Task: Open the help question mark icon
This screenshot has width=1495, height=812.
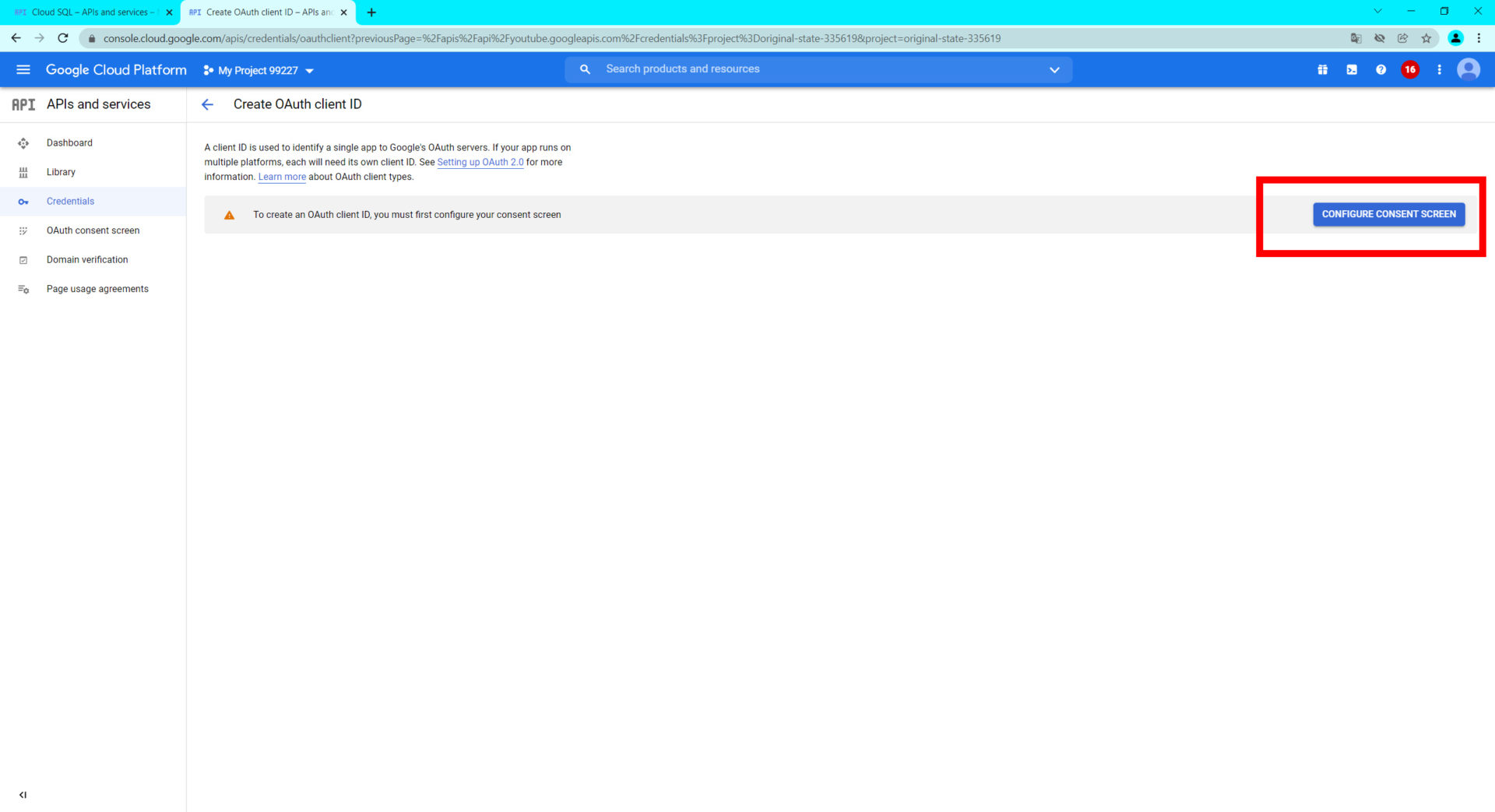Action: [1381, 69]
